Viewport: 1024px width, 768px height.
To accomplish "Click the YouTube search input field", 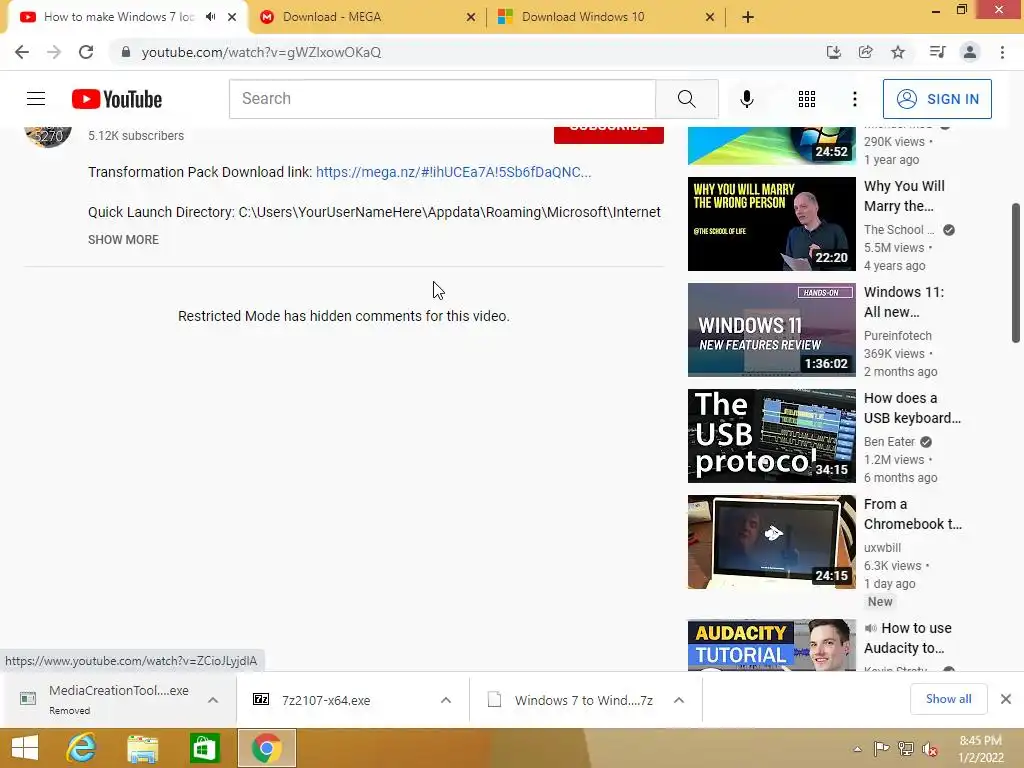I will pyautogui.click(x=442, y=99).
